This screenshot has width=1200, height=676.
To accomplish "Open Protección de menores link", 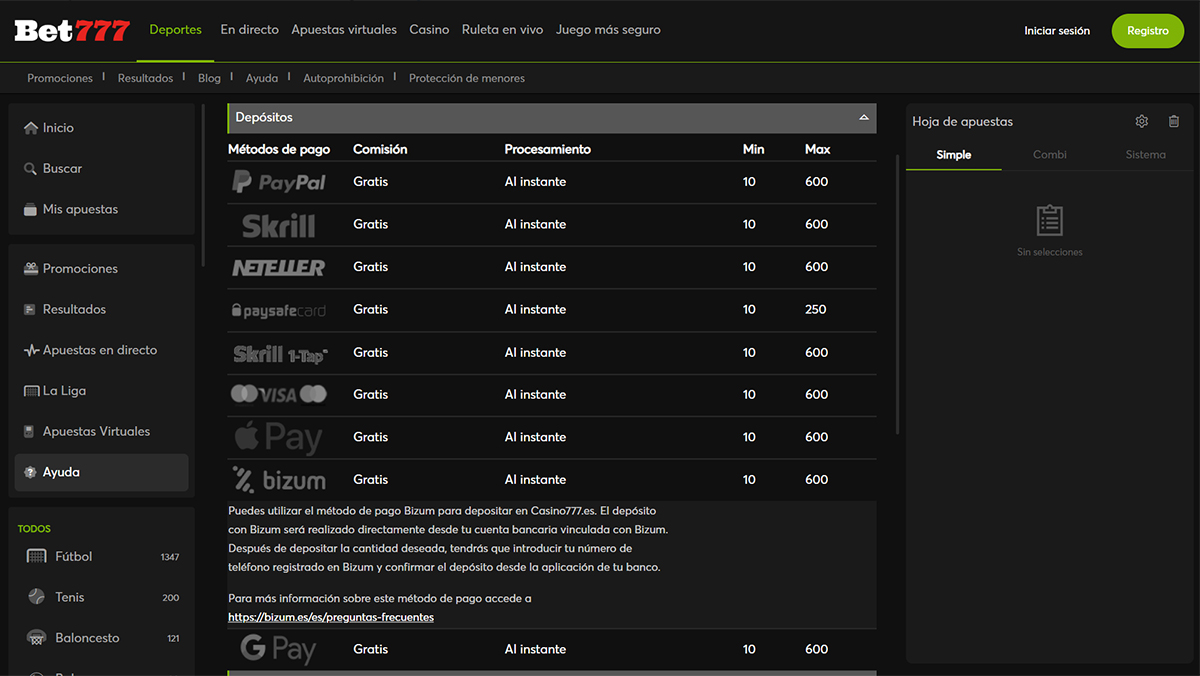I will coord(467,78).
